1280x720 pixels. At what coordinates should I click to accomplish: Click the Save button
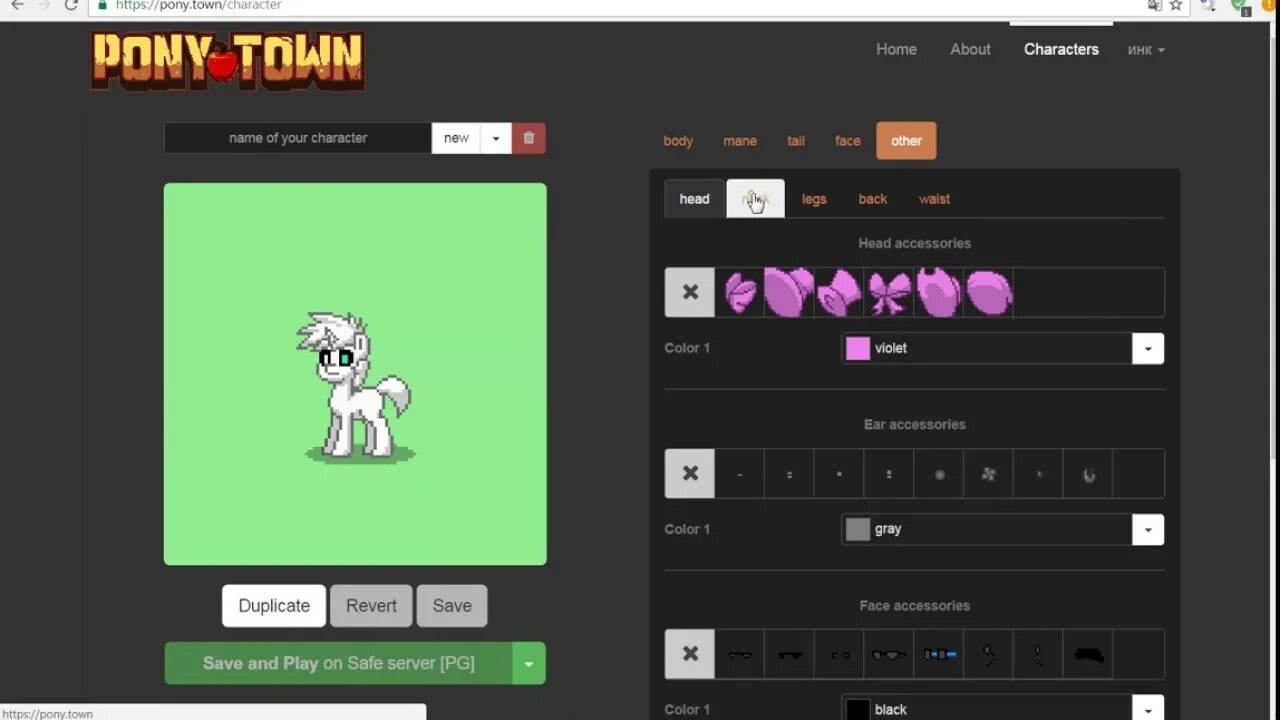452,606
